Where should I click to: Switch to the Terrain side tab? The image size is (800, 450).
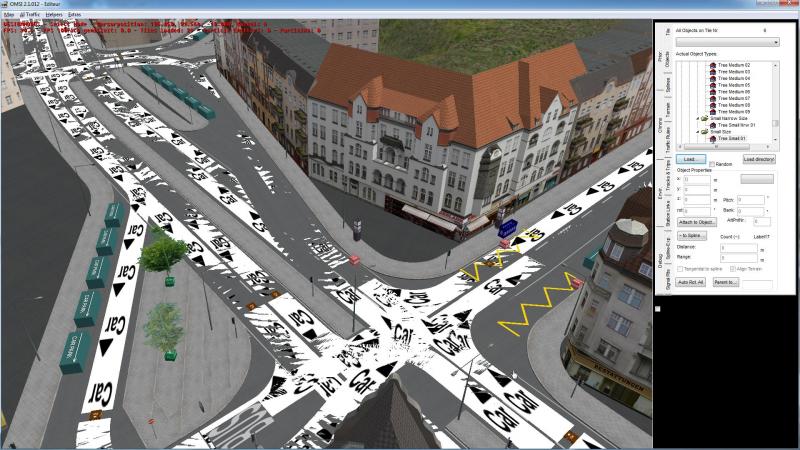pos(667,110)
